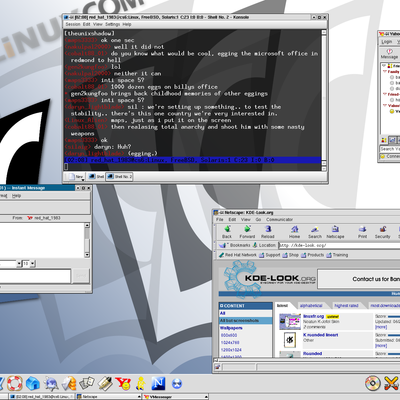This screenshot has height=400, width=400.
Task: Open the Login menu in Yahoo Messenger
Action: [x=387, y=42]
